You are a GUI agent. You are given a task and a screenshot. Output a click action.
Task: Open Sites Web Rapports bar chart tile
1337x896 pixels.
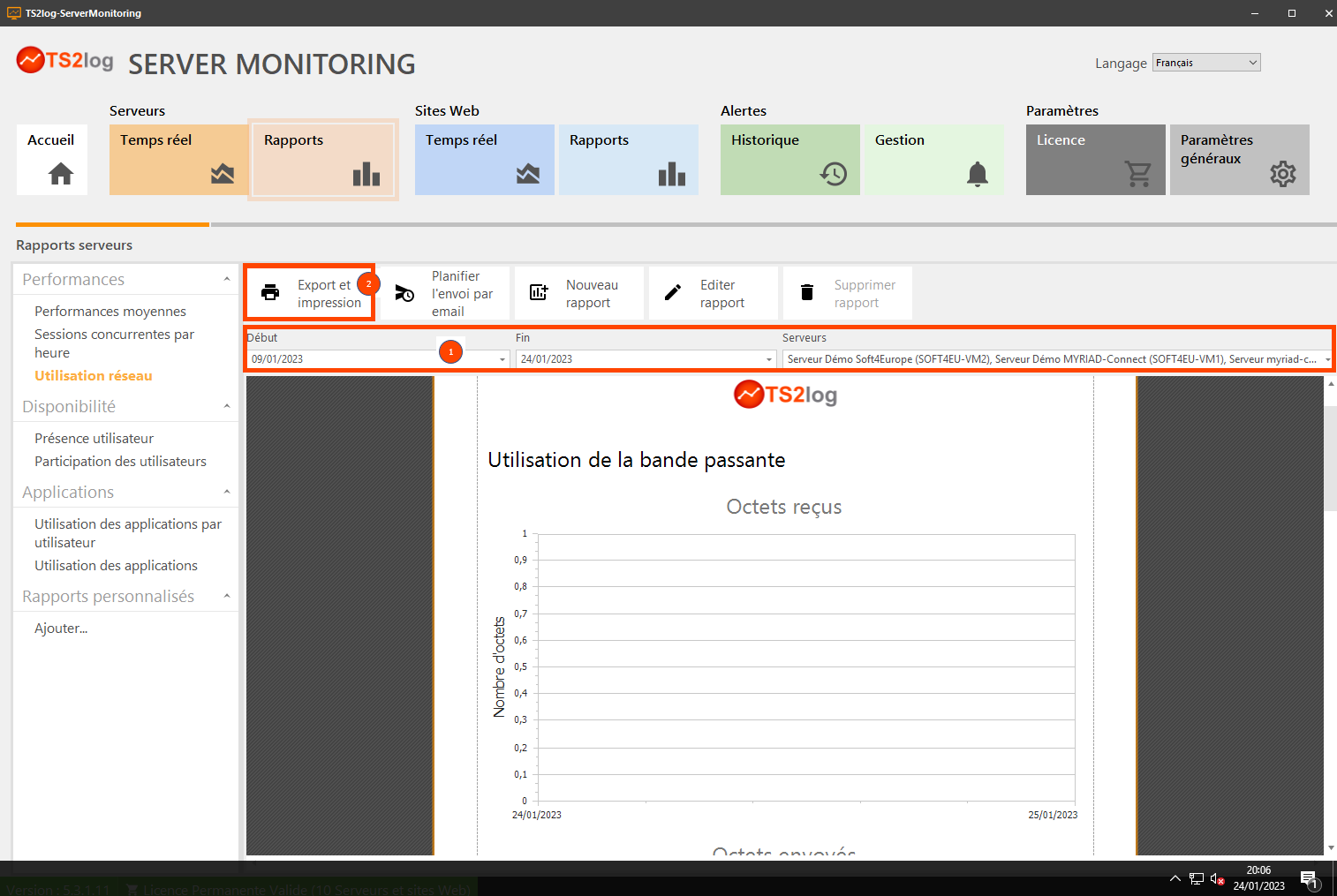point(671,174)
